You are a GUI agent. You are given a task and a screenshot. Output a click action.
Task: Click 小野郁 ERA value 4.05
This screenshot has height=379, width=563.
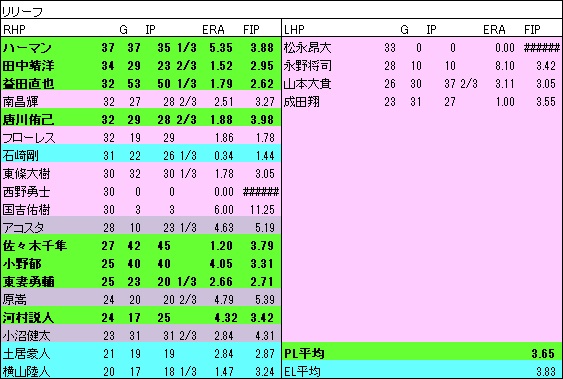pyautogui.click(x=221, y=264)
